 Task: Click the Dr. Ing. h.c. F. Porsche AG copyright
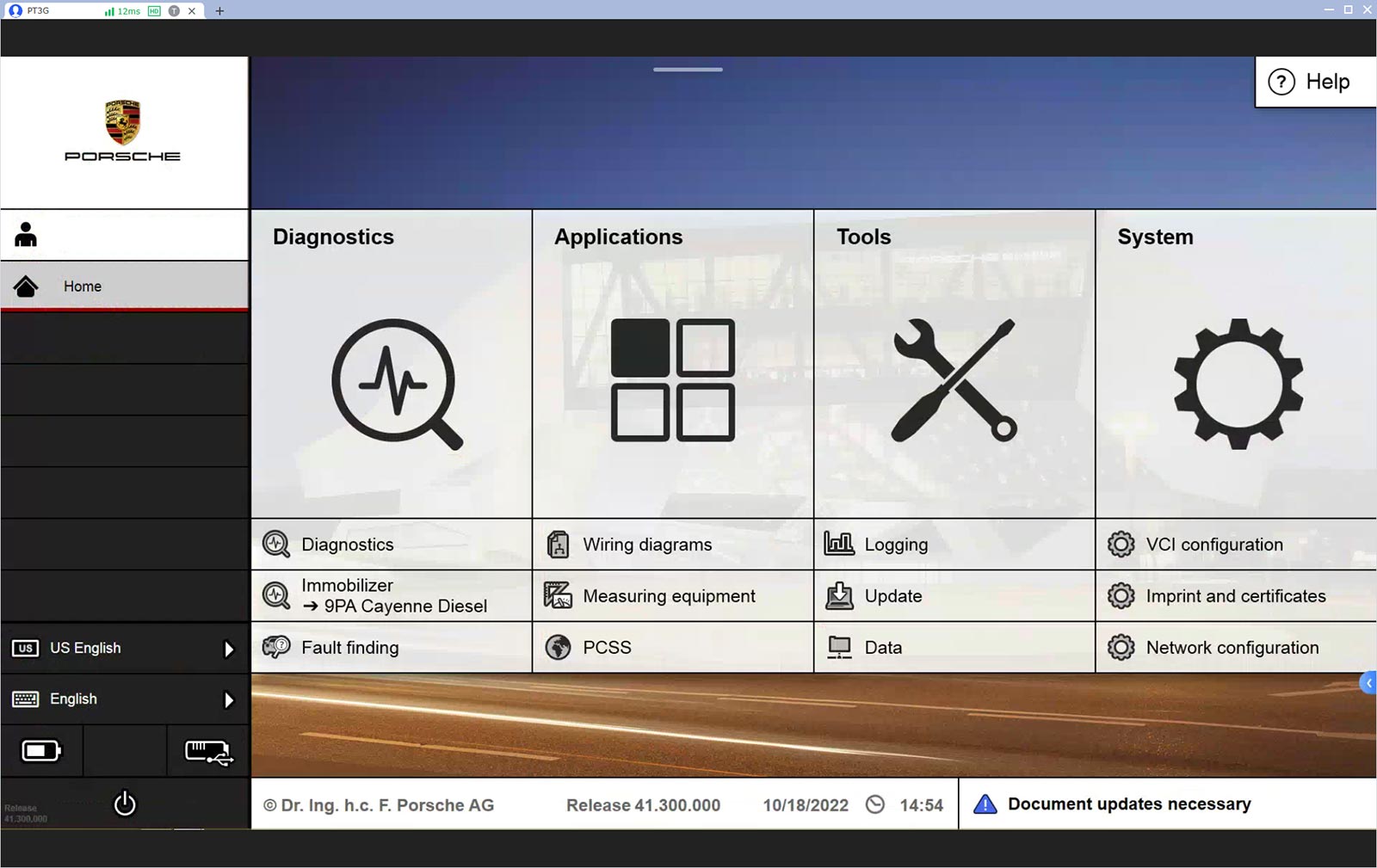[x=379, y=805]
